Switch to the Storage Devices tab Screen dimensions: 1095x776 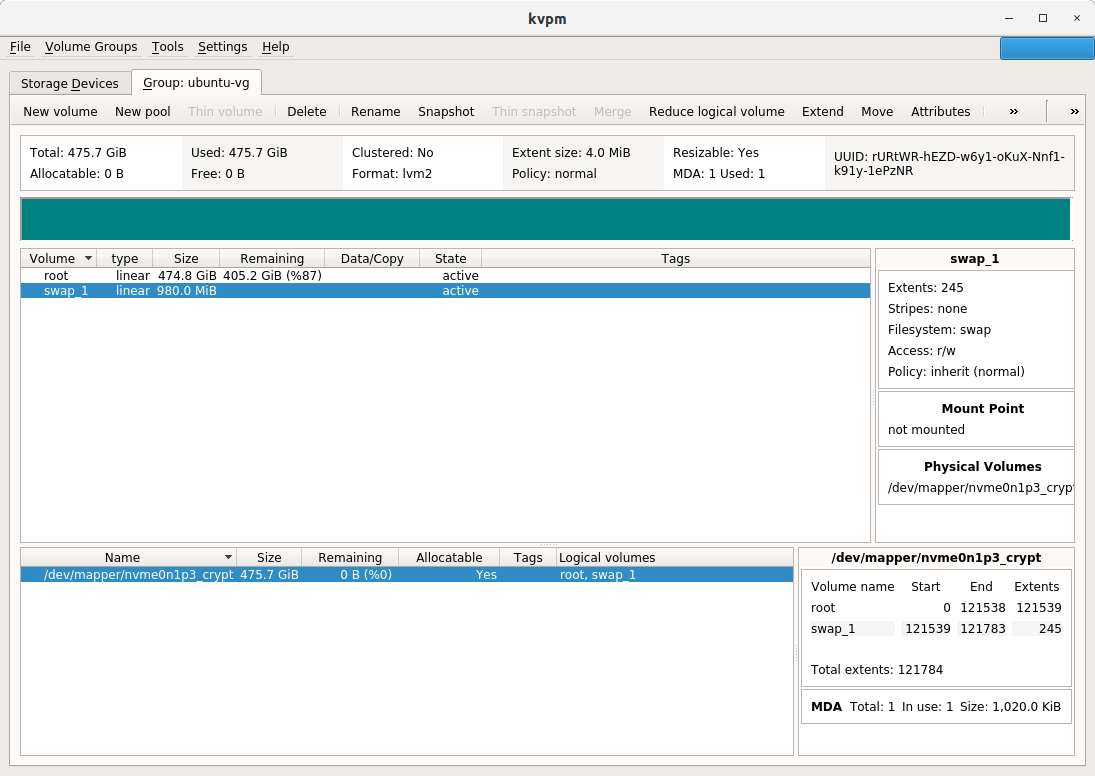(x=69, y=83)
